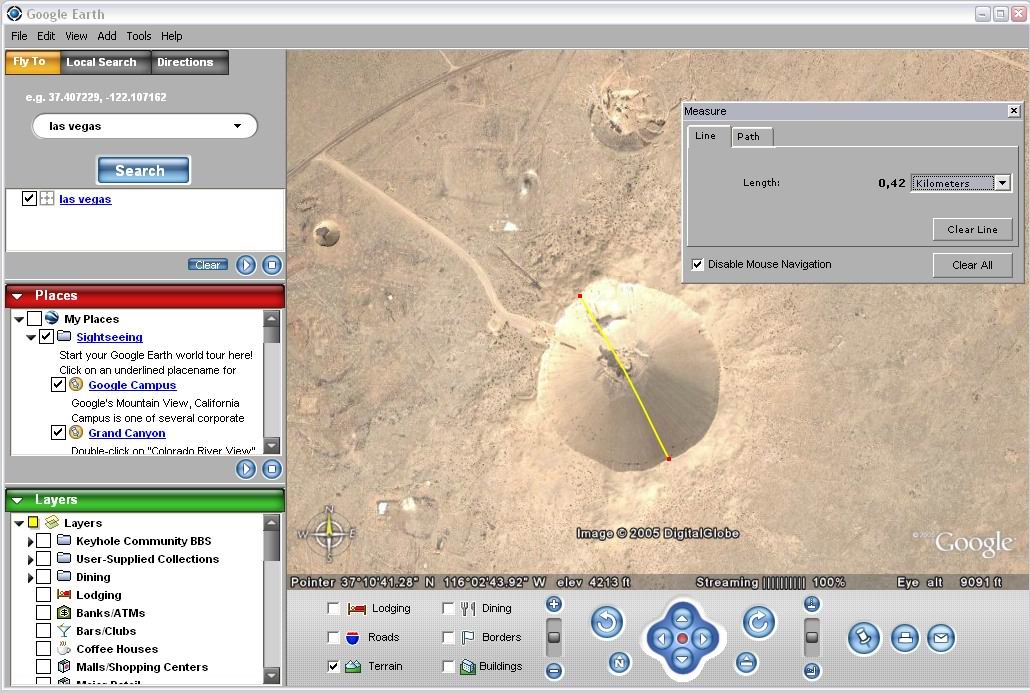The image size is (1030, 693).
Task: Check the My Places checkbox
Action: (x=34, y=319)
